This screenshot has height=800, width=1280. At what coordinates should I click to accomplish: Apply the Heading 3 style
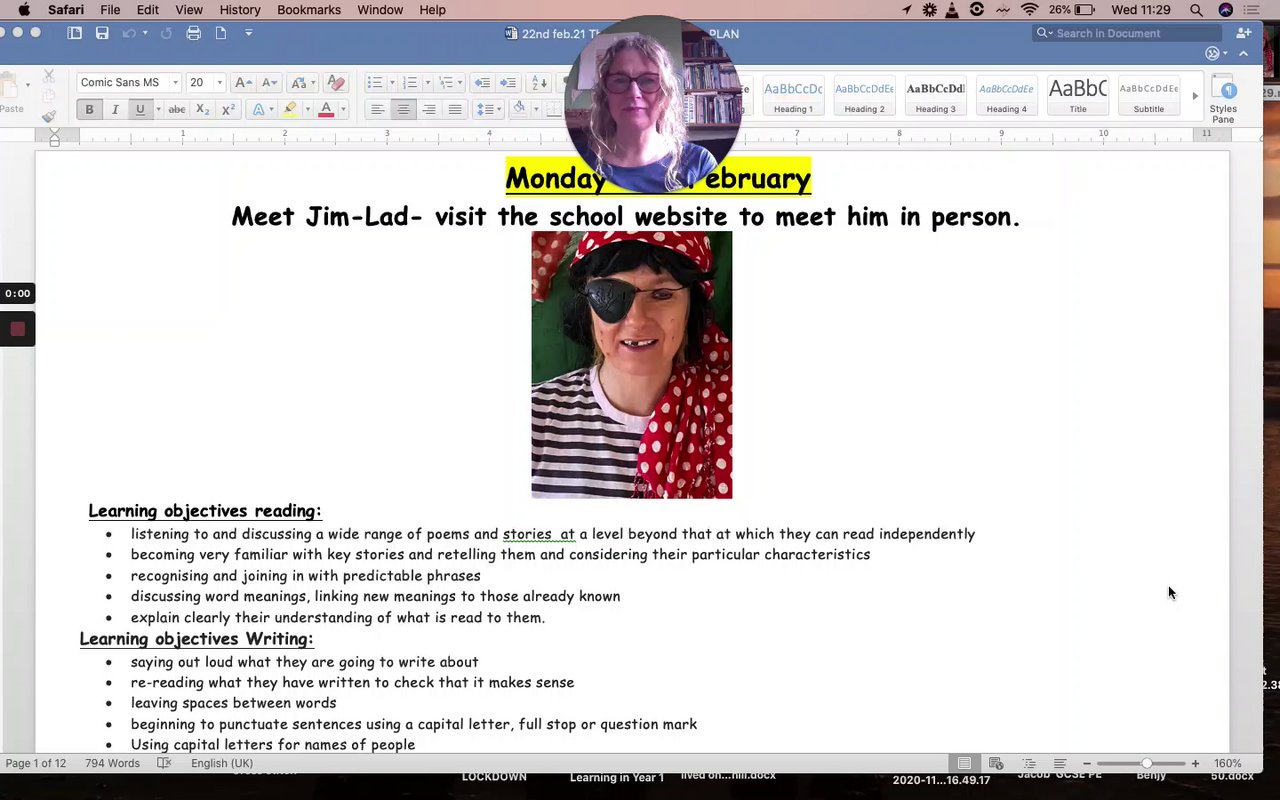[x=935, y=96]
